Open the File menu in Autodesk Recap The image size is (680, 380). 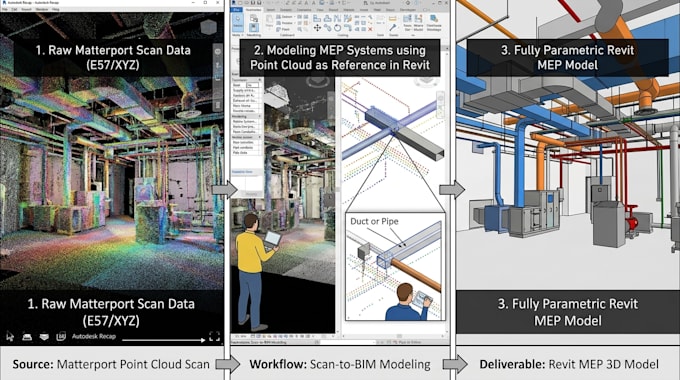(x=4, y=9)
